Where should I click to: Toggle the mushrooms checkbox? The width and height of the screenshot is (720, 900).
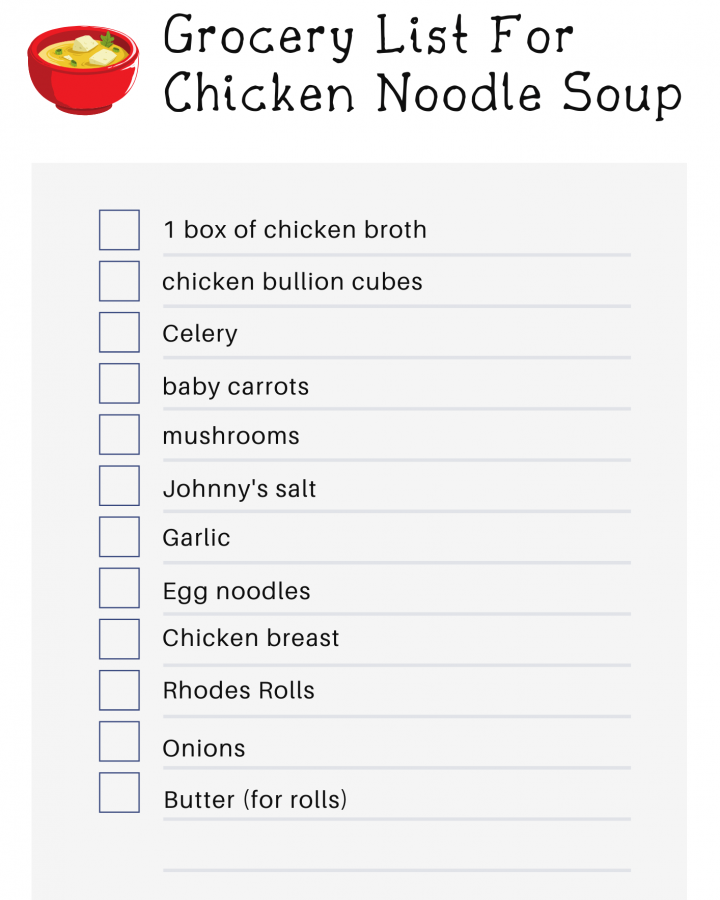tap(119, 434)
